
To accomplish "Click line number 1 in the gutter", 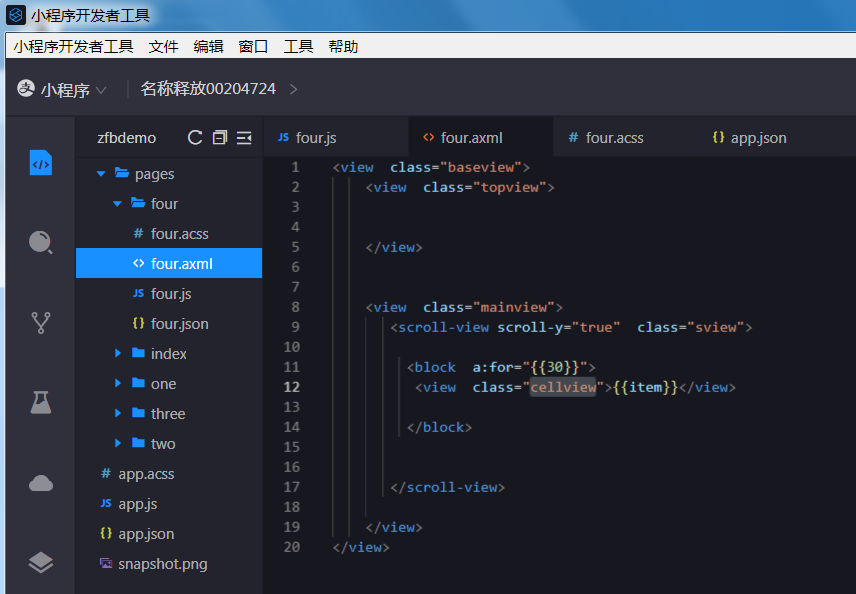I will tap(295, 167).
